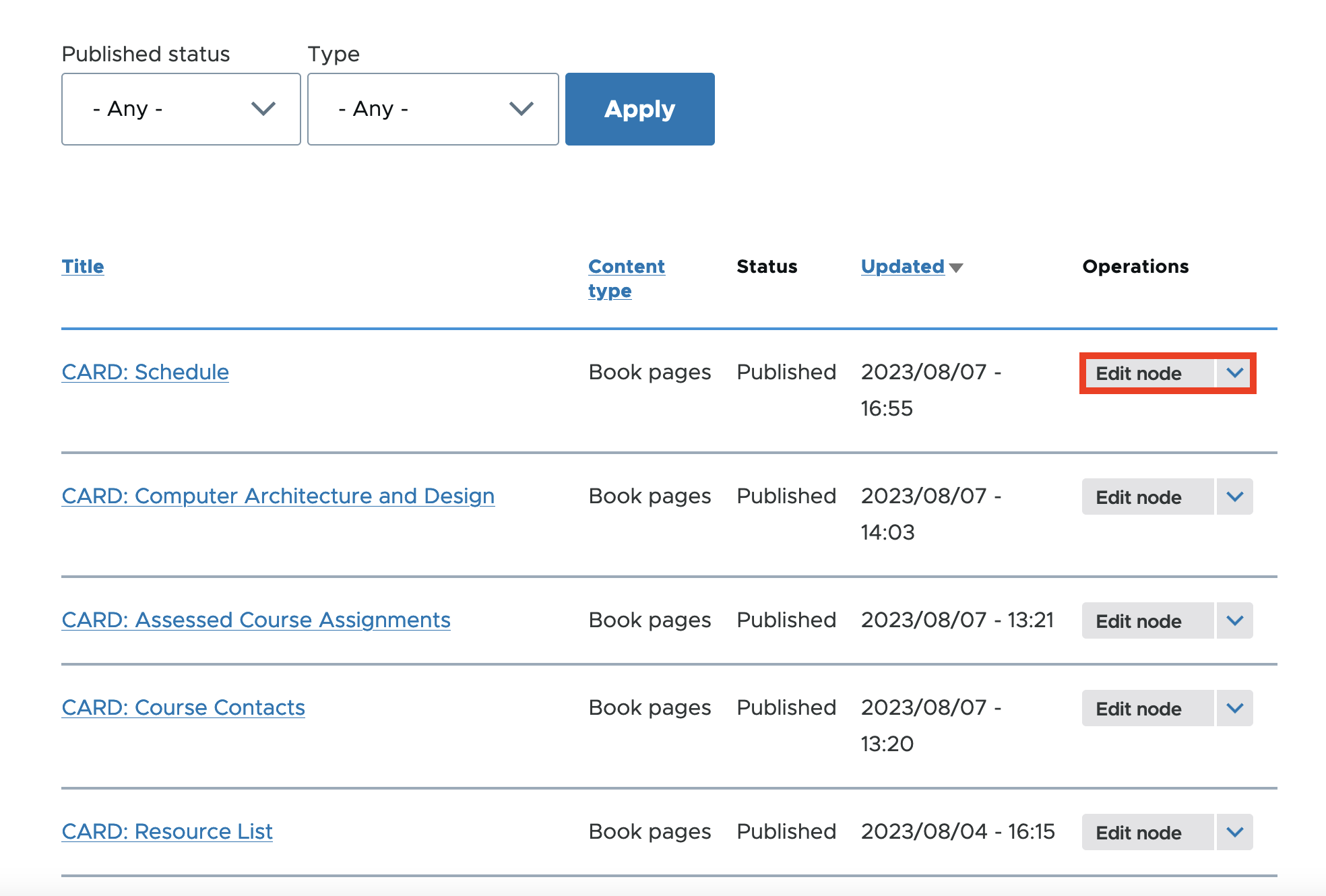This screenshot has width=1326, height=896.
Task: Sort the table by Title
Action: 82,266
